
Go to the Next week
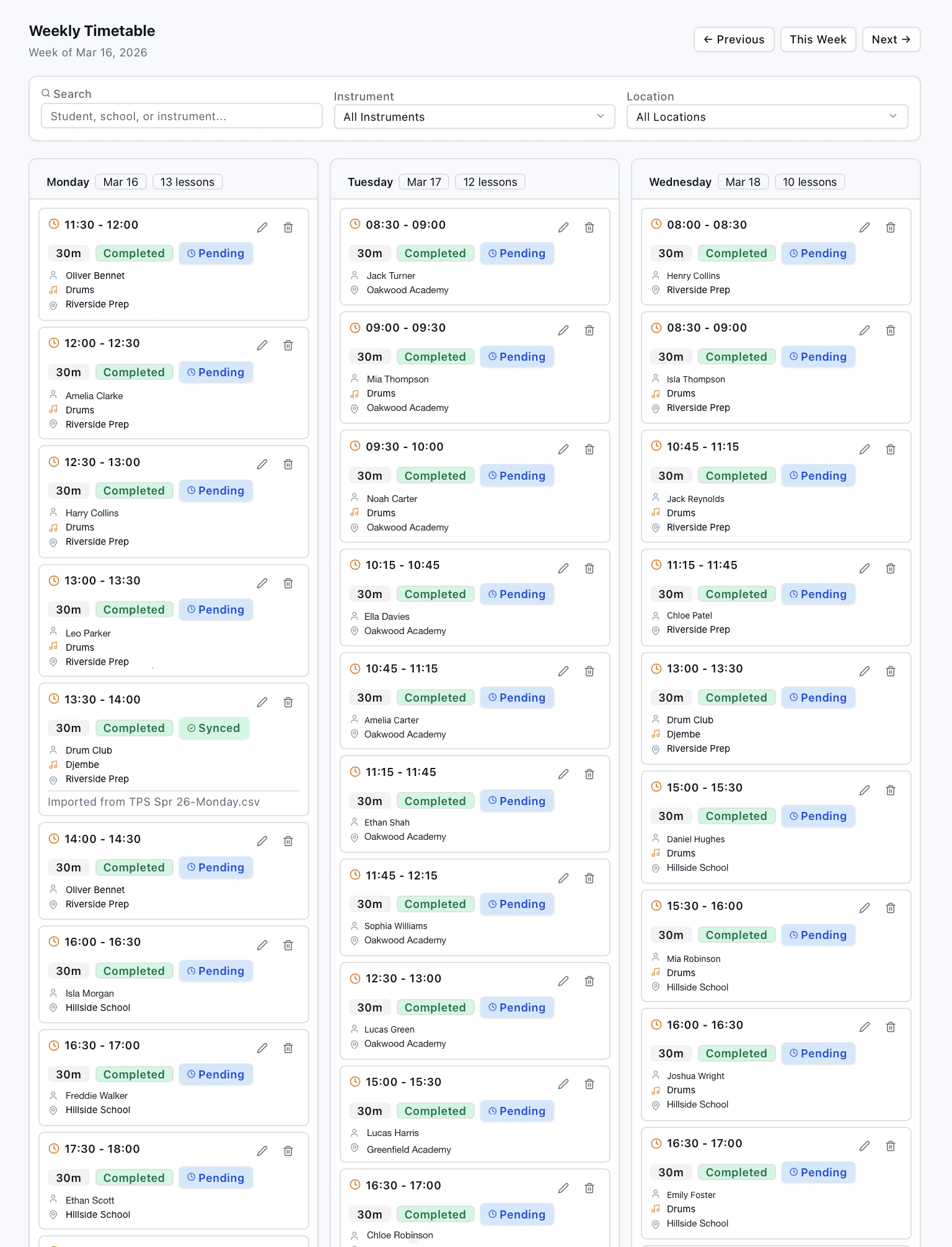pos(891,40)
